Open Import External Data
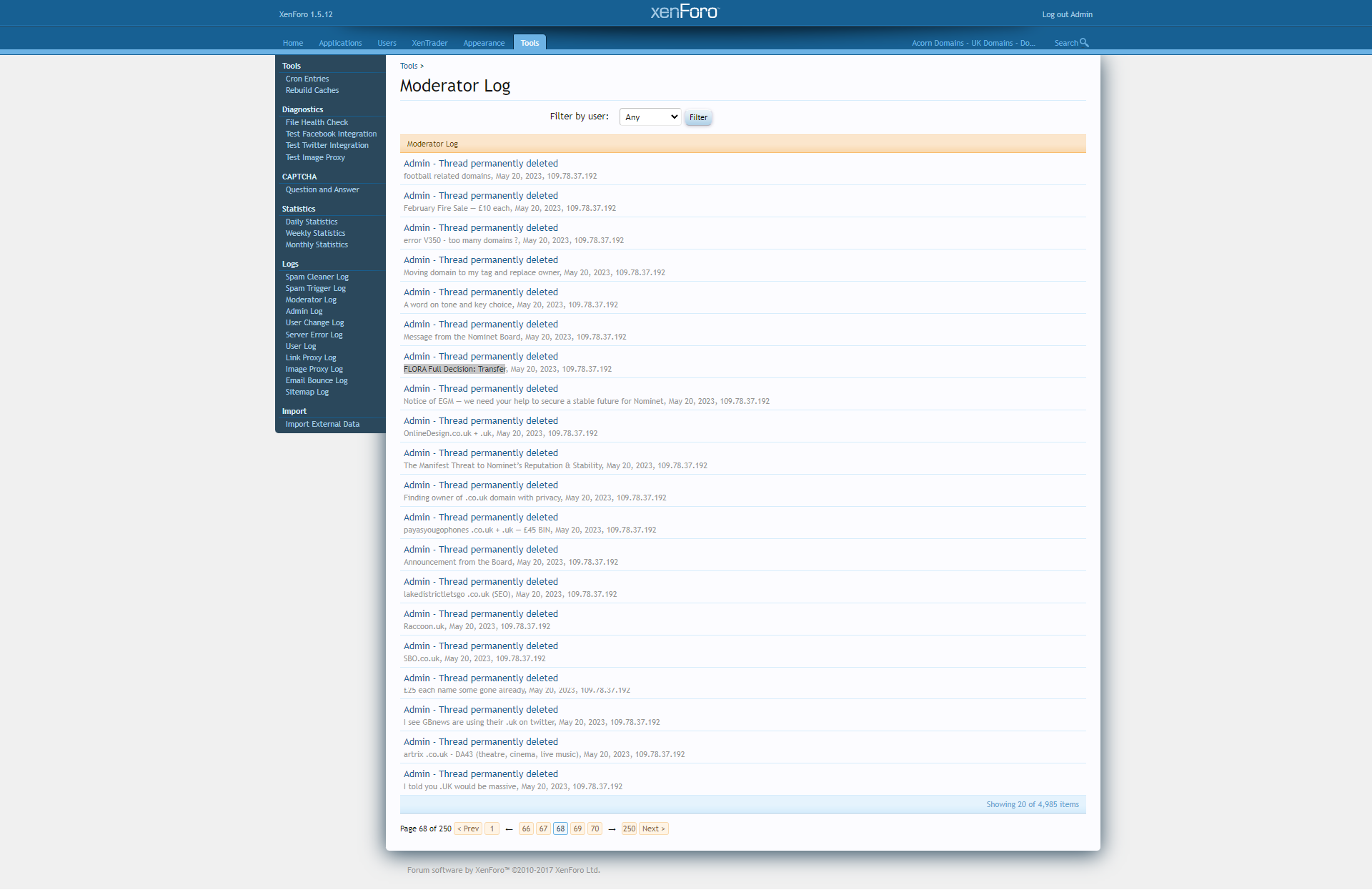The image size is (1372, 890). pyautogui.click(x=322, y=424)
